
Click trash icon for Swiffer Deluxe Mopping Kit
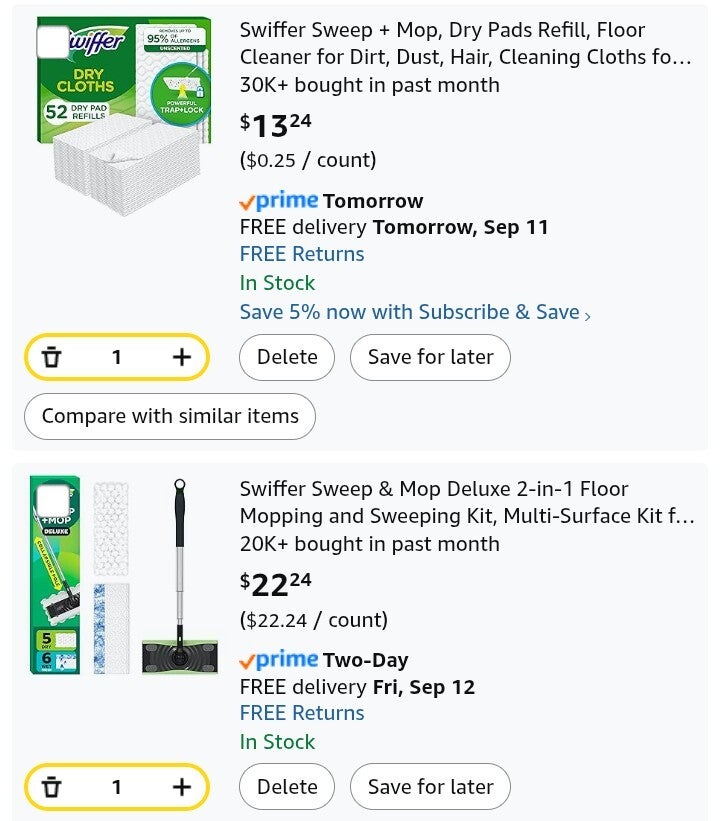(x=52, y=787)
